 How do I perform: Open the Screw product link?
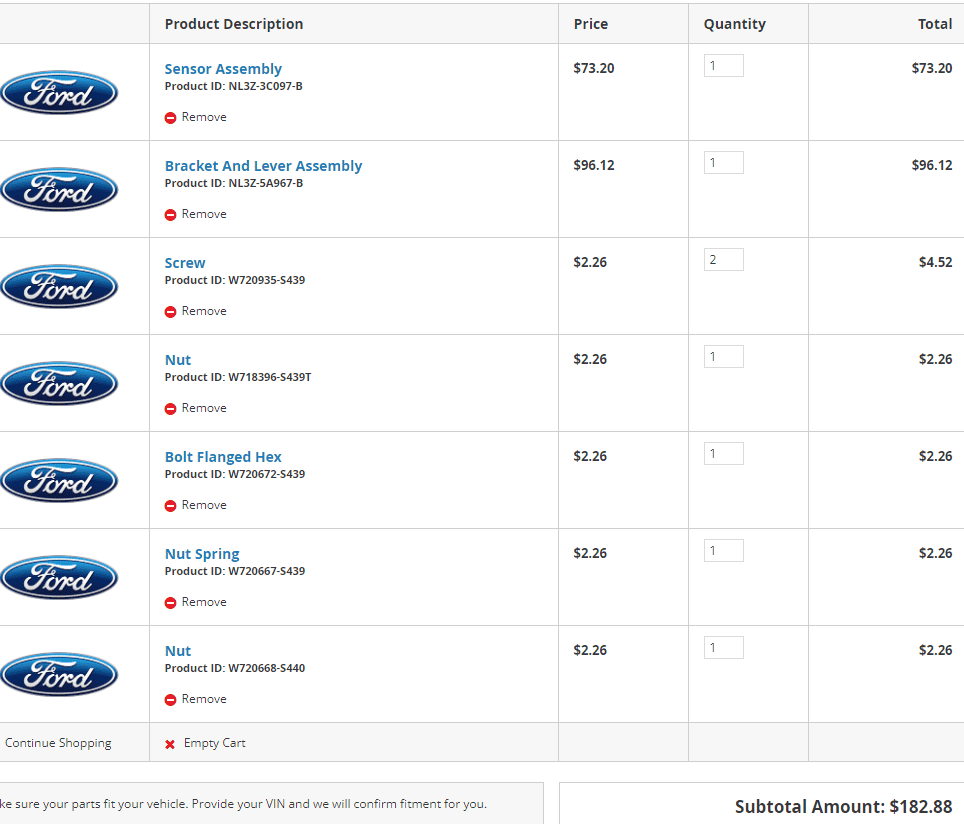(185, 263)
